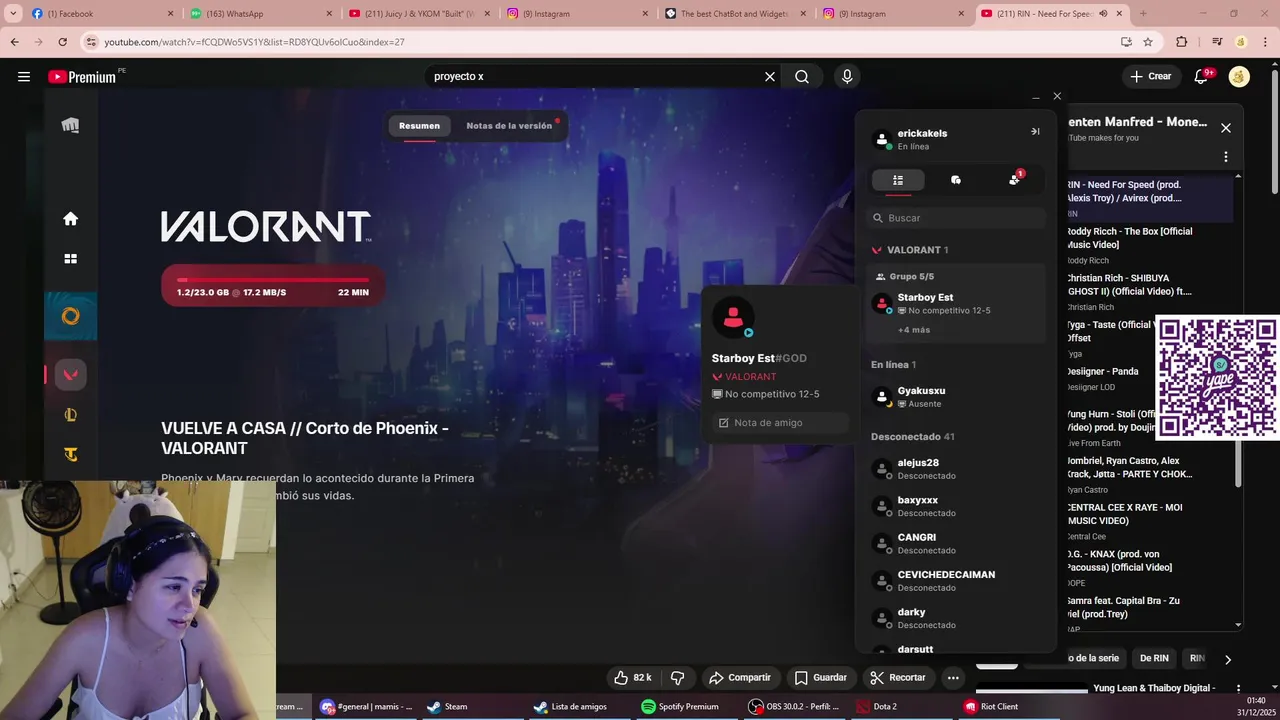Viewport: 1280px width, 720px height.
Task: Select the VALORANT icon in sidebar
Action: click(x=71, y=374)
